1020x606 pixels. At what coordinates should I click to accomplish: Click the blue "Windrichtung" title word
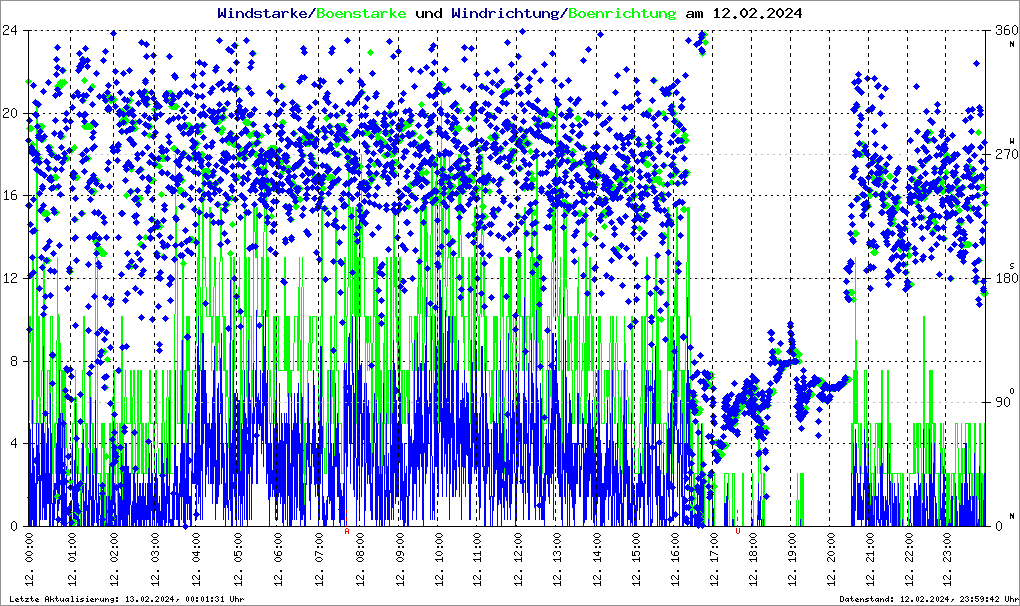tap(503, 13)
